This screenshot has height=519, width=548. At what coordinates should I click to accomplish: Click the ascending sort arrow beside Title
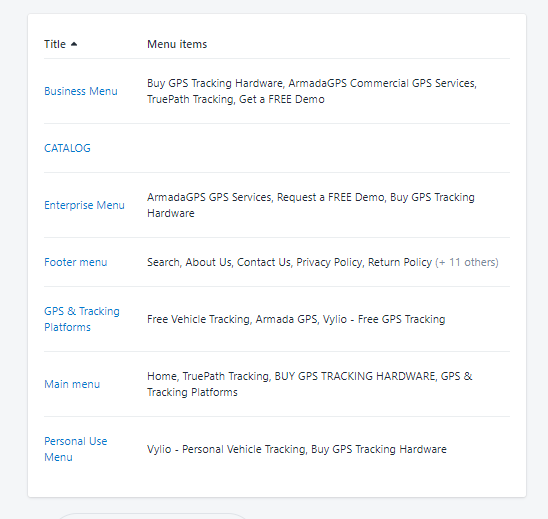(x=74, y=44)
